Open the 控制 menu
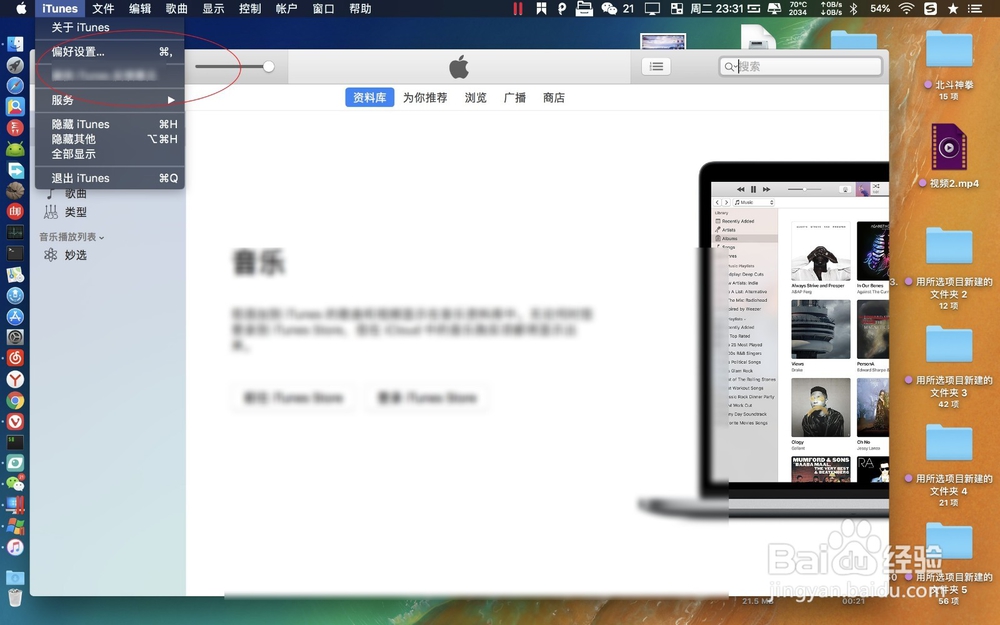Screen dimensions: 1000x625 250,8
